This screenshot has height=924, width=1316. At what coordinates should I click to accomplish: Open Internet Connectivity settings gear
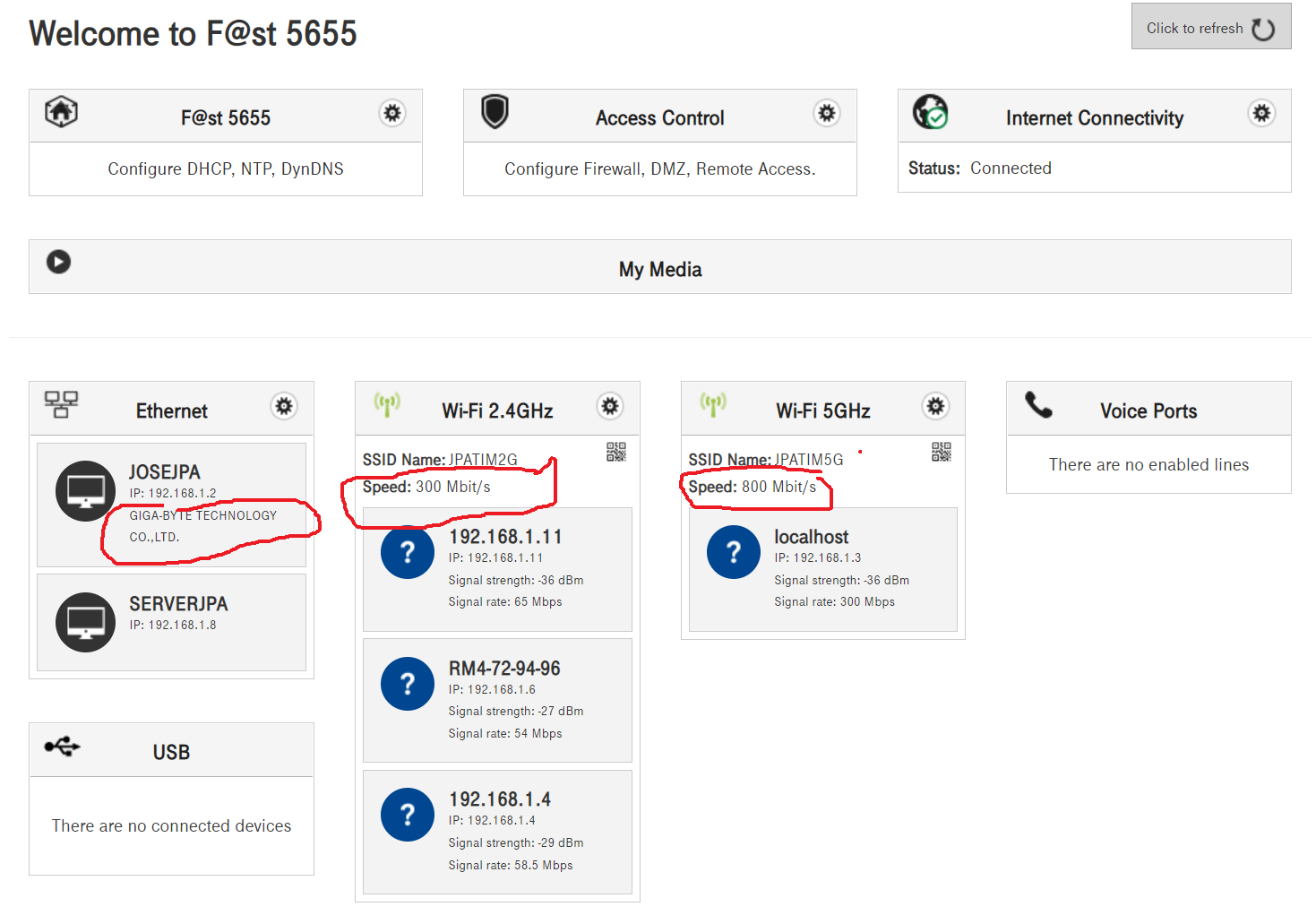tap(1261, 114)
